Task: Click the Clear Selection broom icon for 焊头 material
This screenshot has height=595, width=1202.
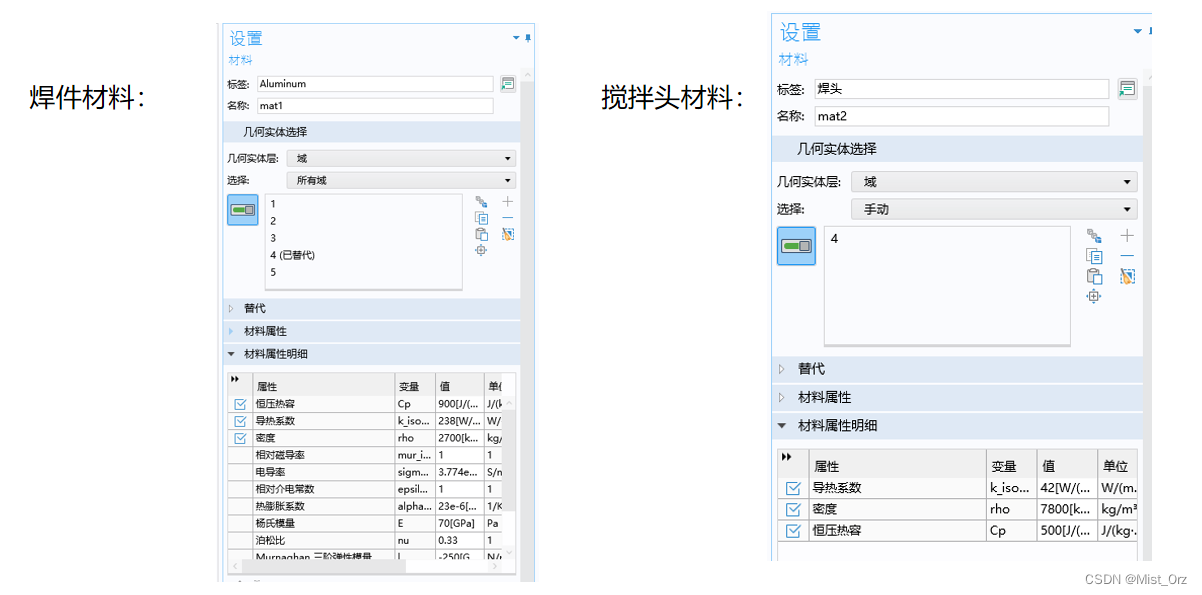Action: 1127,276
